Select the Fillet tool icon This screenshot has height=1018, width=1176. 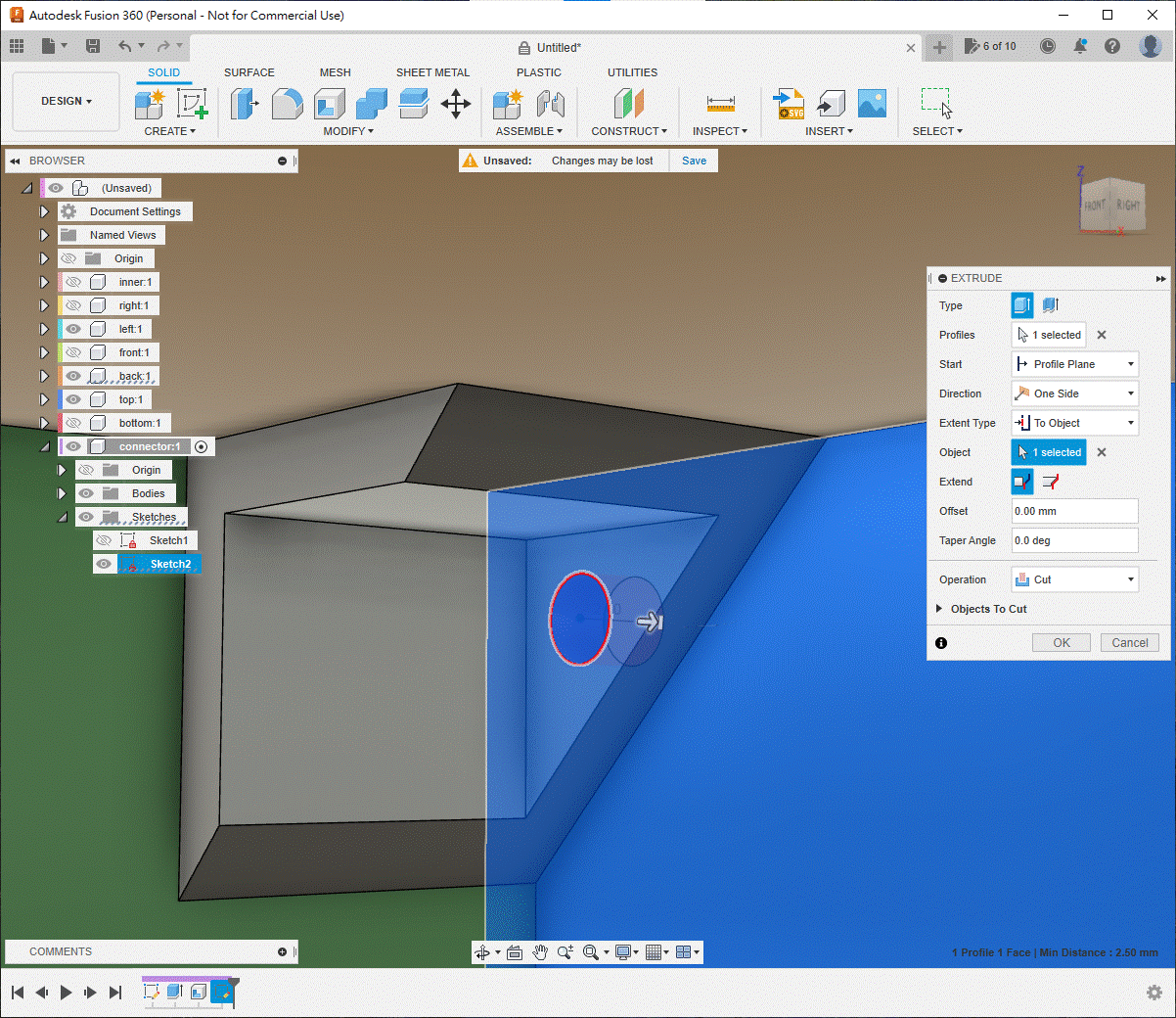point(287,103)
